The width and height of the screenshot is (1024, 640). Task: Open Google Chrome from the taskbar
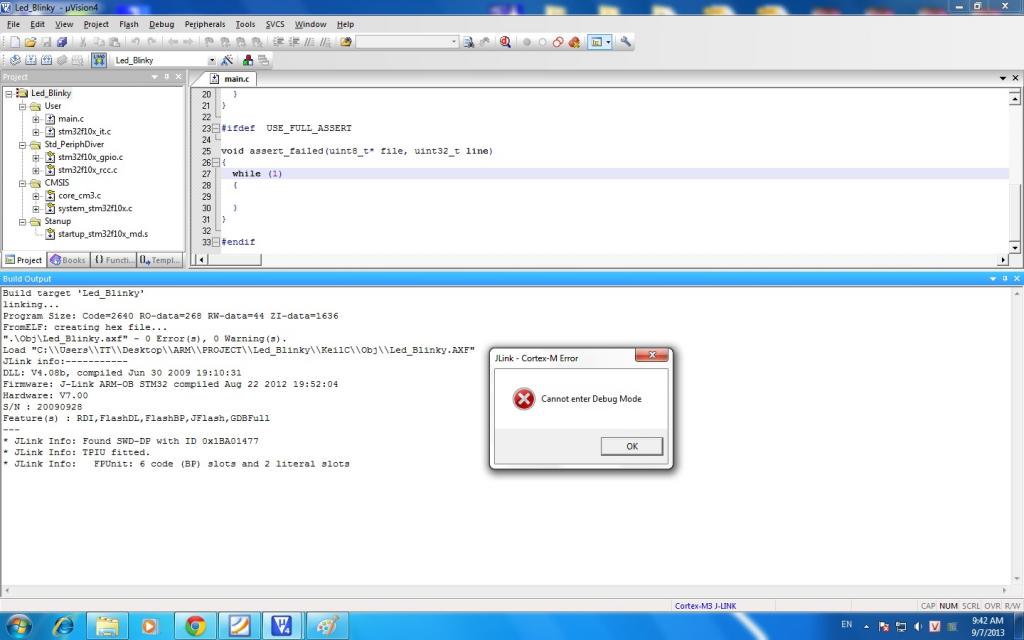(195, 626)
